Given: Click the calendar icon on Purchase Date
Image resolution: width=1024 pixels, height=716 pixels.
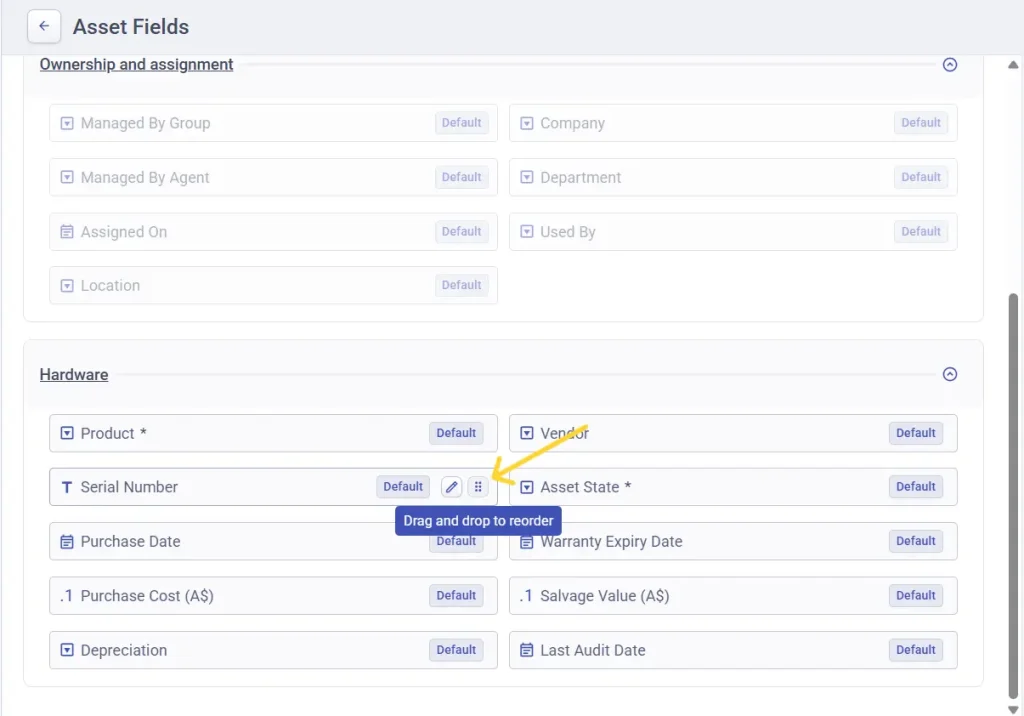Looking at the screenshot, I should [x=67, y=540].
